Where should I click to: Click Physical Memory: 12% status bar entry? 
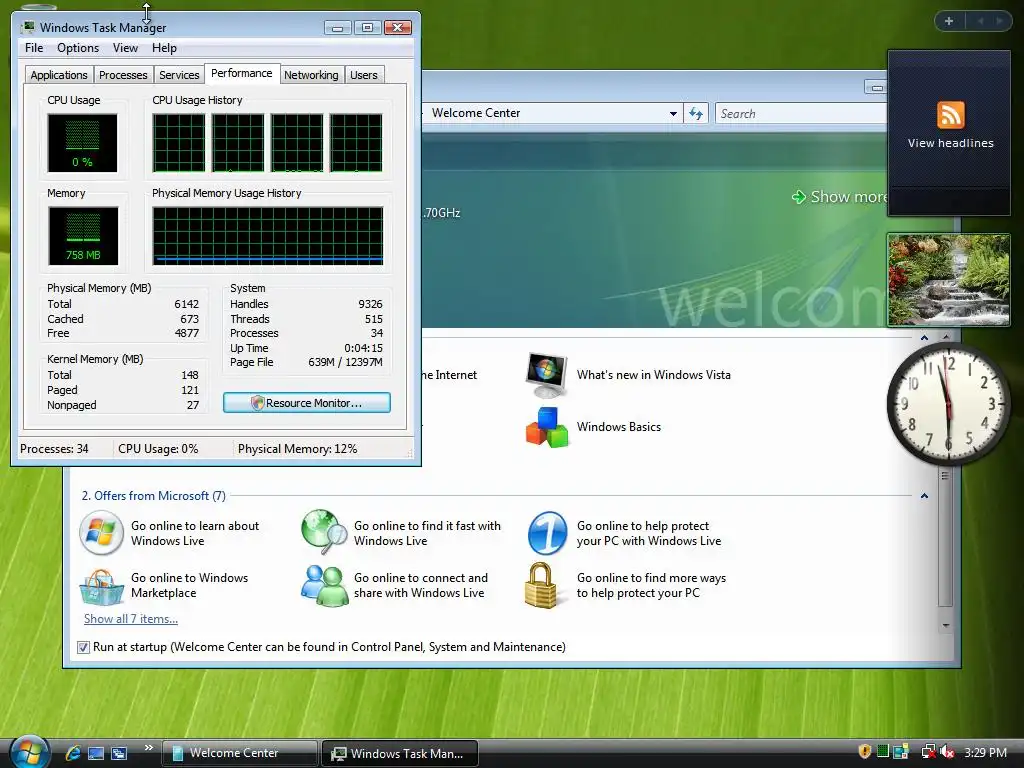pyautogui.click(x=297, y=449)
